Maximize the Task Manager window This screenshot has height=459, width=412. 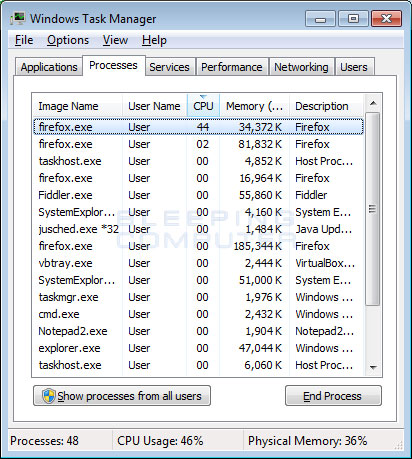point(353,19)
